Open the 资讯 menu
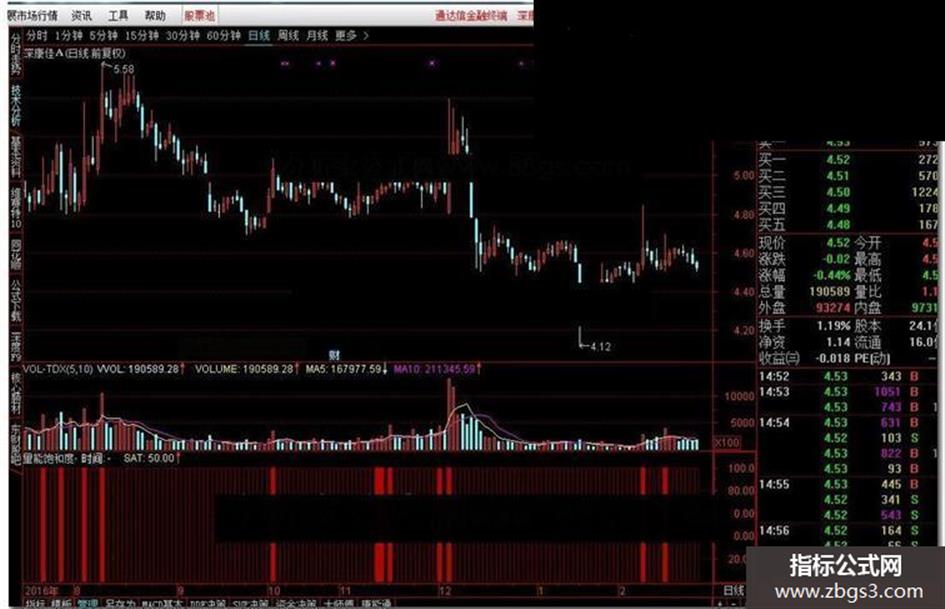This screenshot has height=609, width=945. (81, 16)
